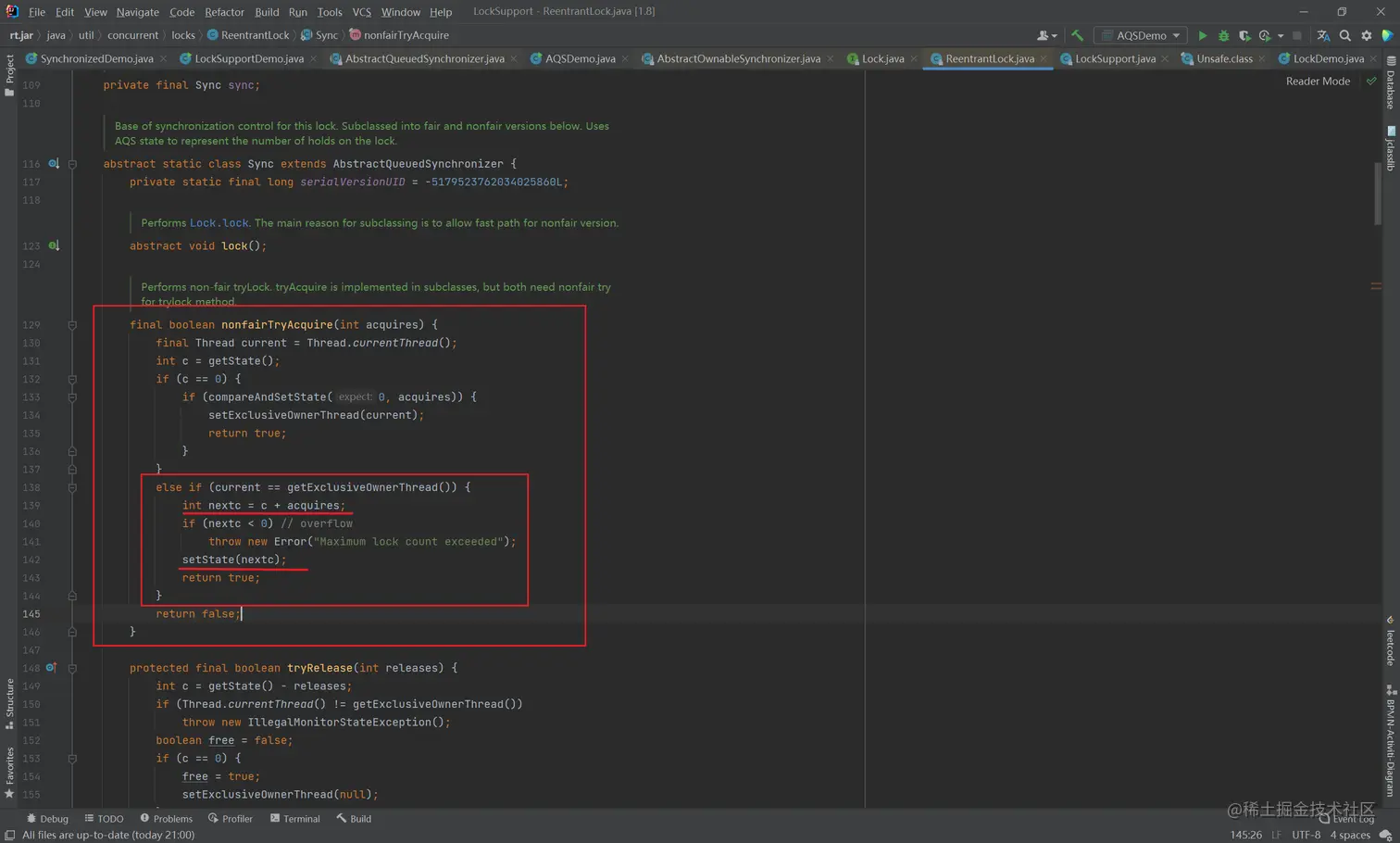Collapse the tryRelease method fold on line 148
1400x843 pixels.
coord(72,668)
